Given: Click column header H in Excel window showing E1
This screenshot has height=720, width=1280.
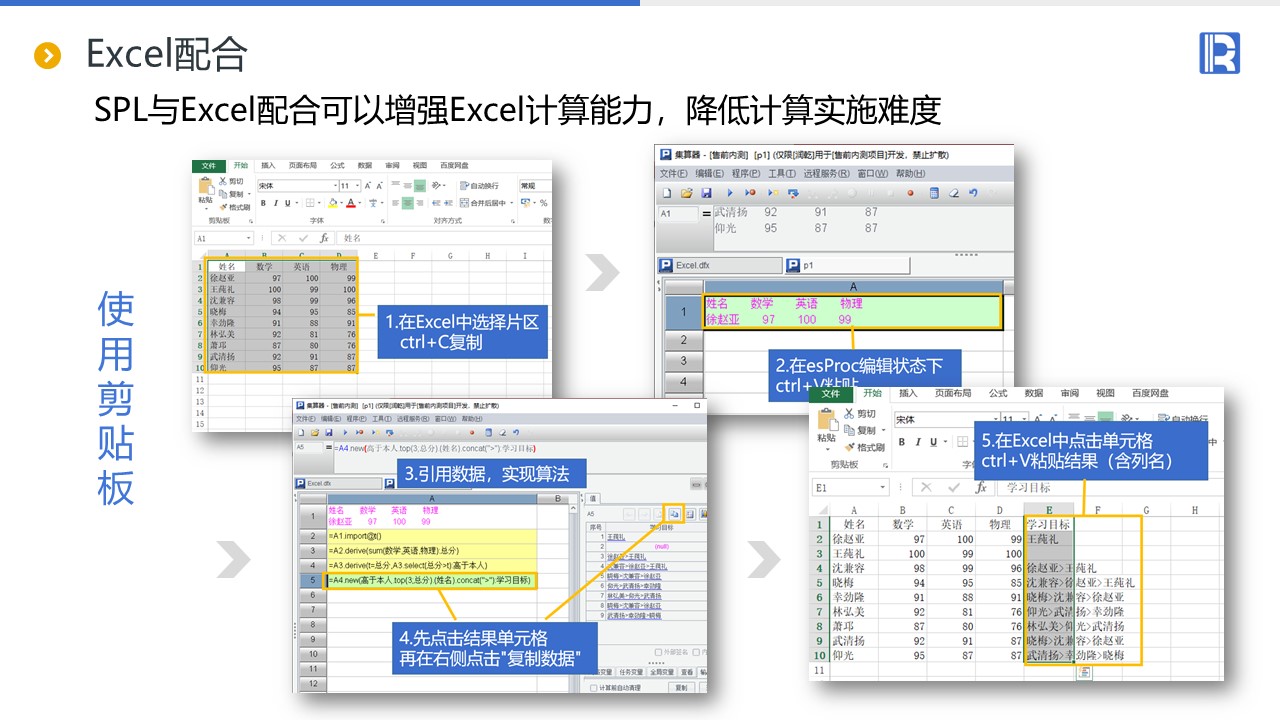Looking at the screenshot, I should tap(1195, 510).
